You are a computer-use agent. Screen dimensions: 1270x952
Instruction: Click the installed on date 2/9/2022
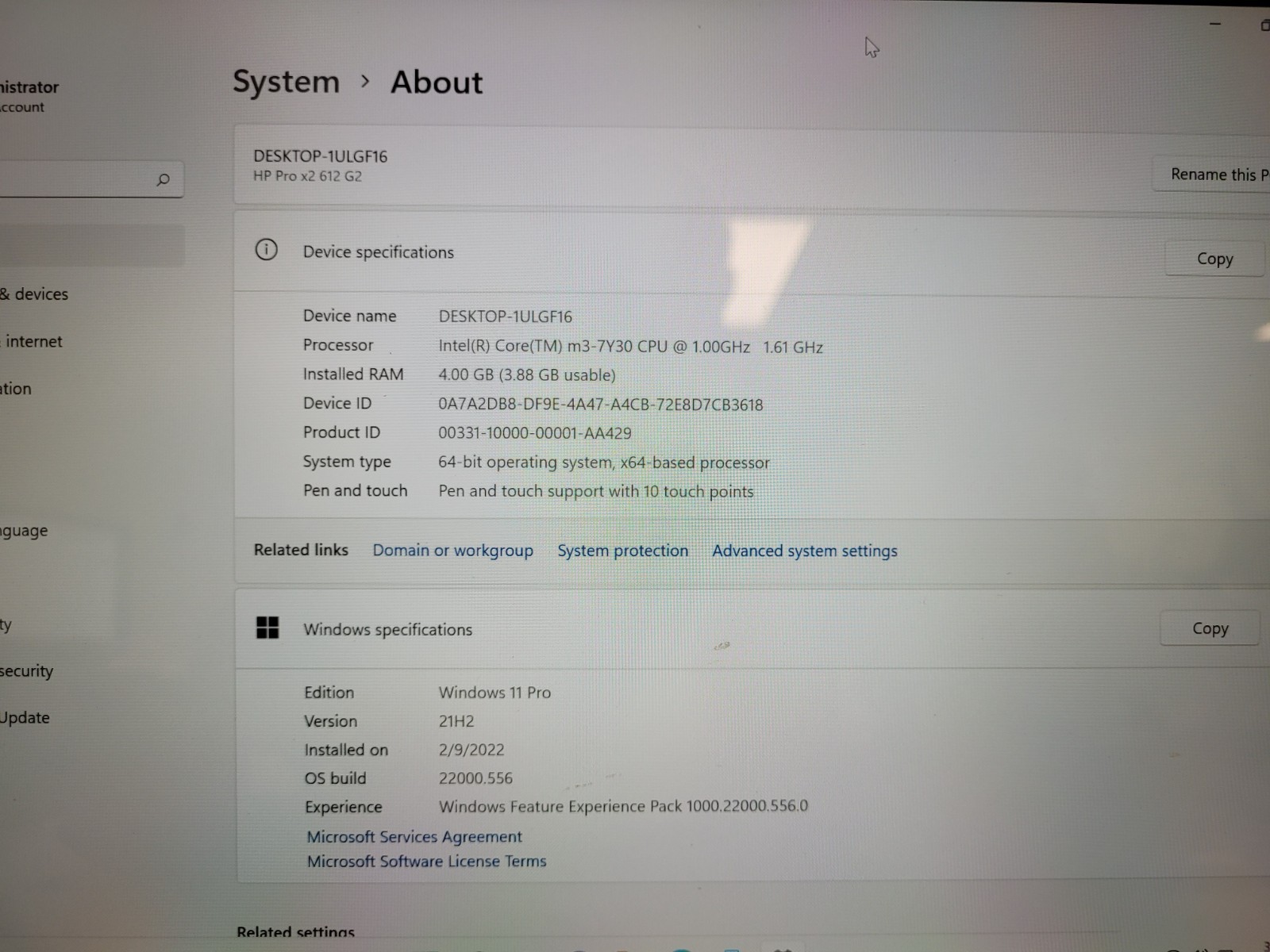pyautogui.click(x=471, y=750)
